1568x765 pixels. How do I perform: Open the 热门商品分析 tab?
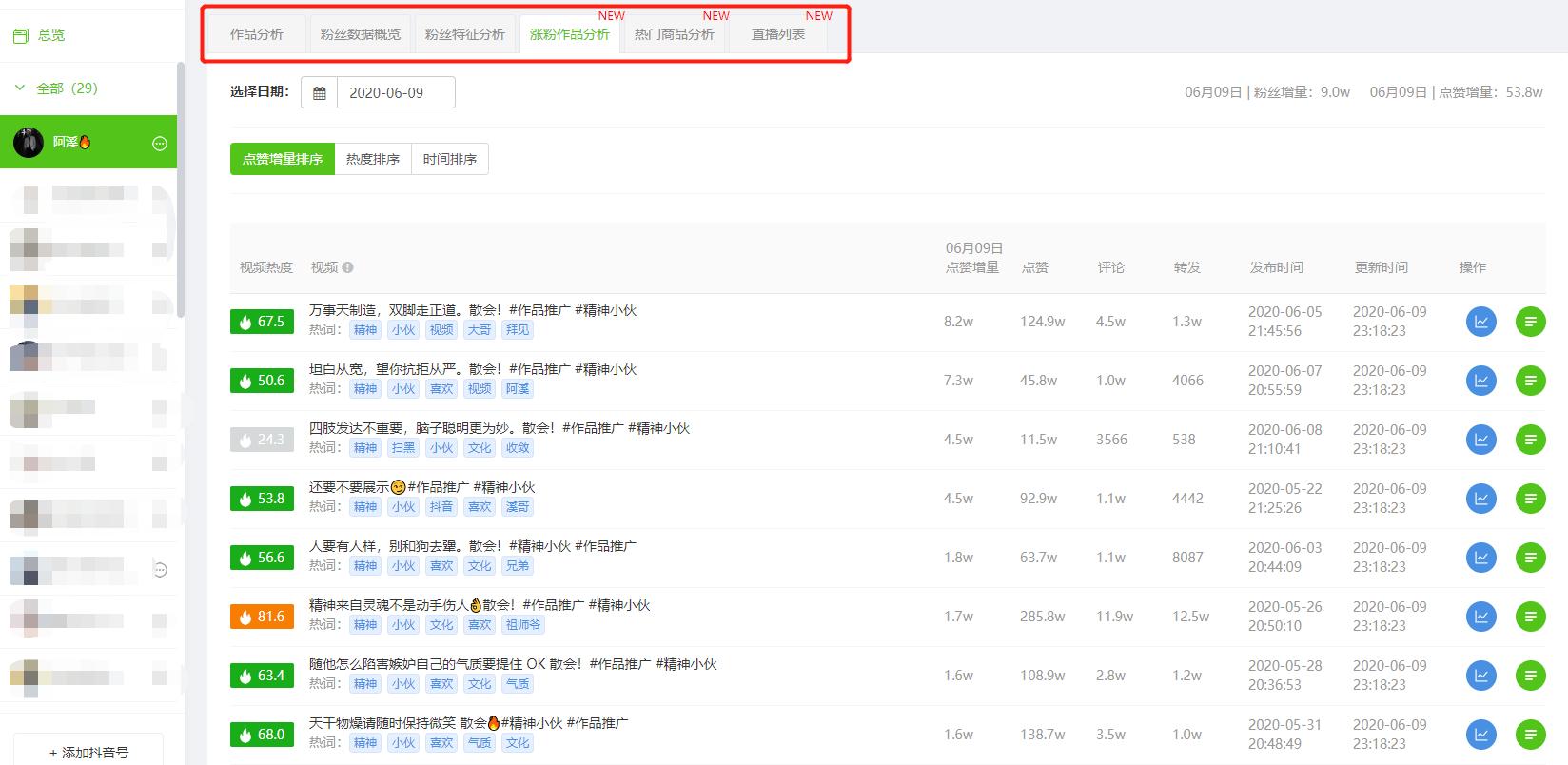(x=674, y=34)
